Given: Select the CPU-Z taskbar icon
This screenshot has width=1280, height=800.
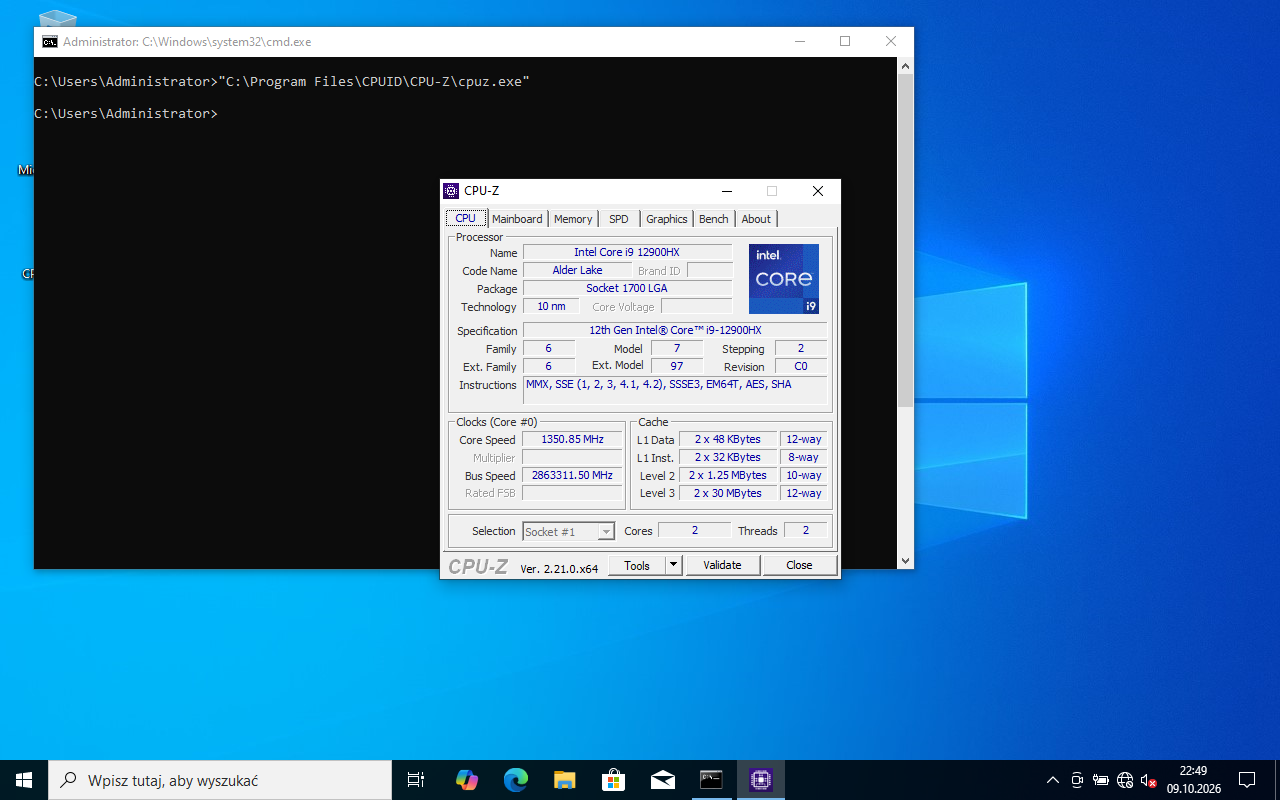Looking at the screenshot, I should 760,780.
